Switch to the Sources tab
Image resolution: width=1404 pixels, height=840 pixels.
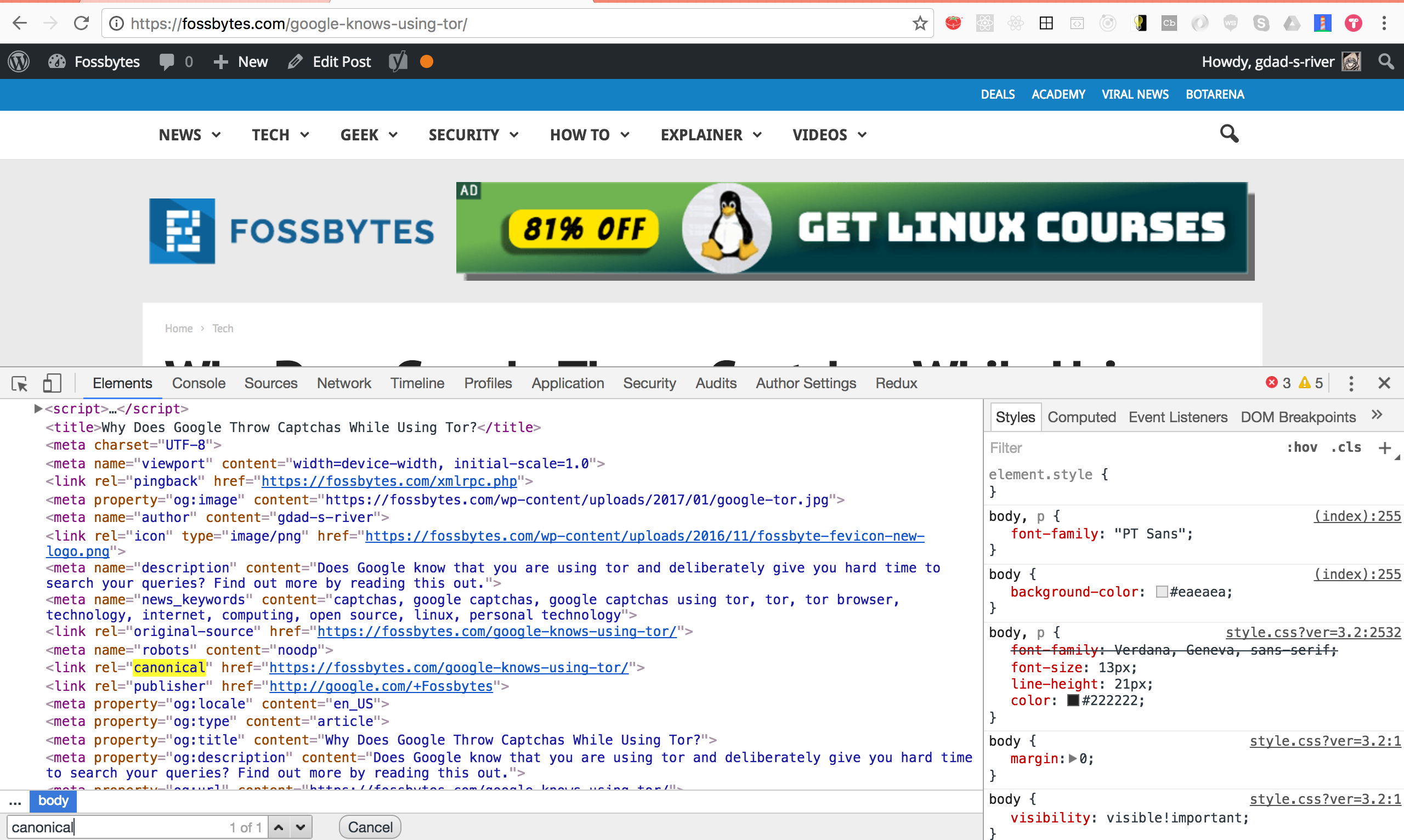(270, 383)
